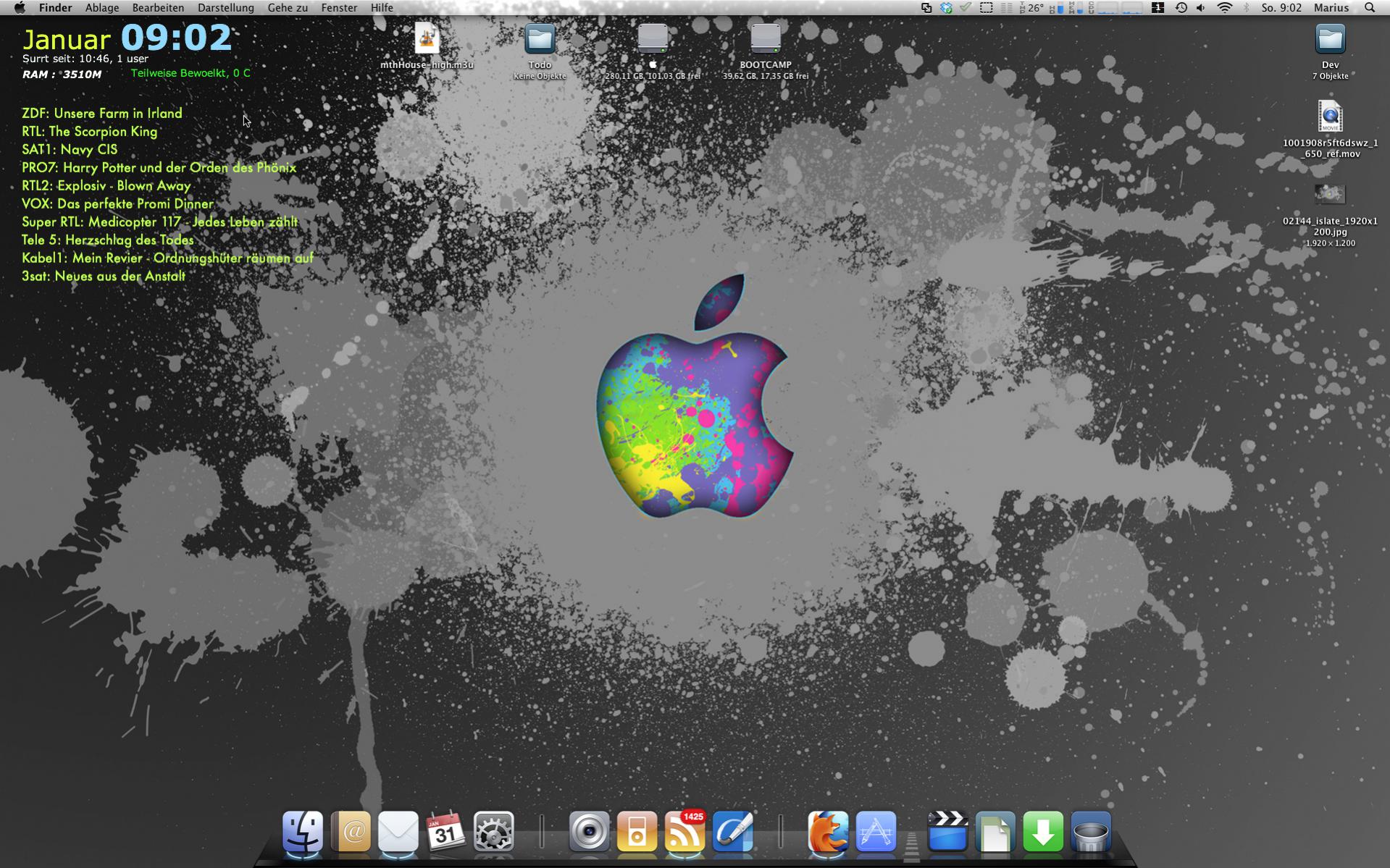Click the RAM : 3510M readout

click(x=62, y=74)
